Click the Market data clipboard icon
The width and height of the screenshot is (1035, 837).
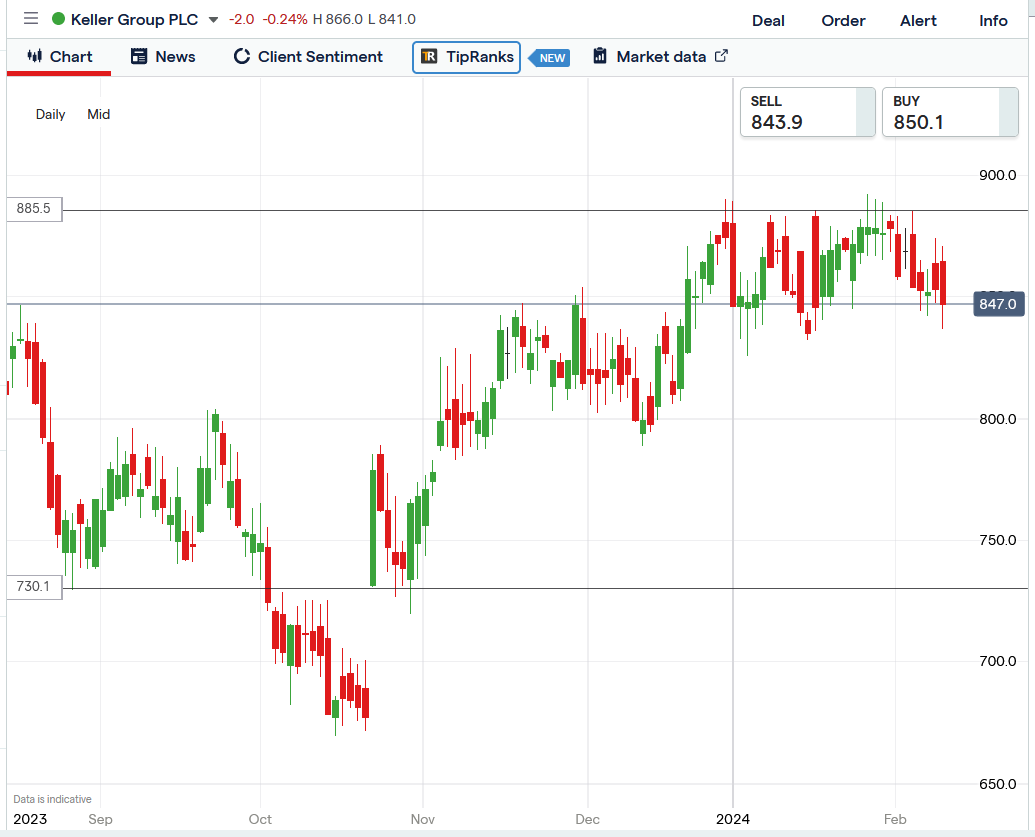[599, 55]
